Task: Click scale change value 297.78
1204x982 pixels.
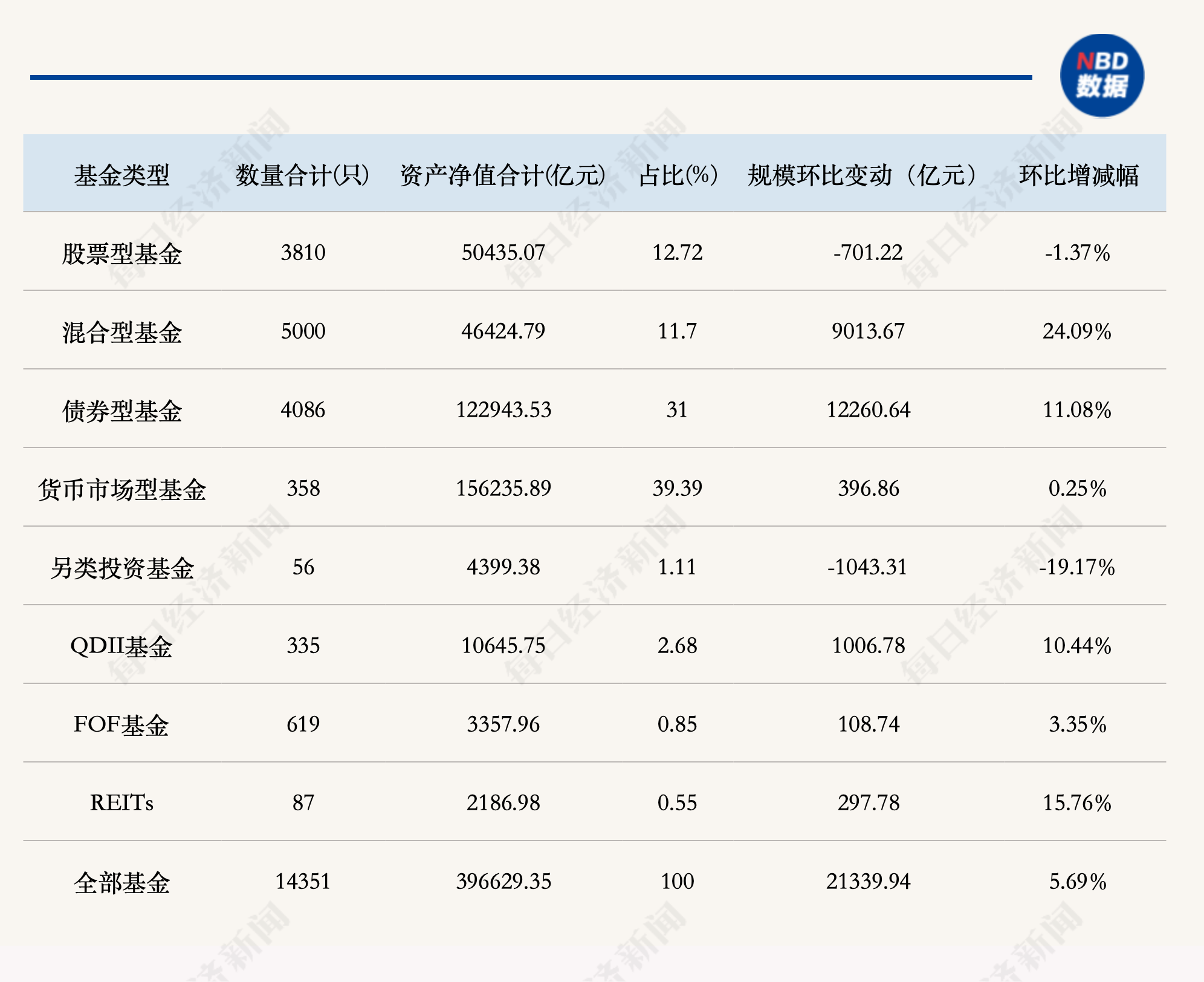Action: tap(868, 802)
